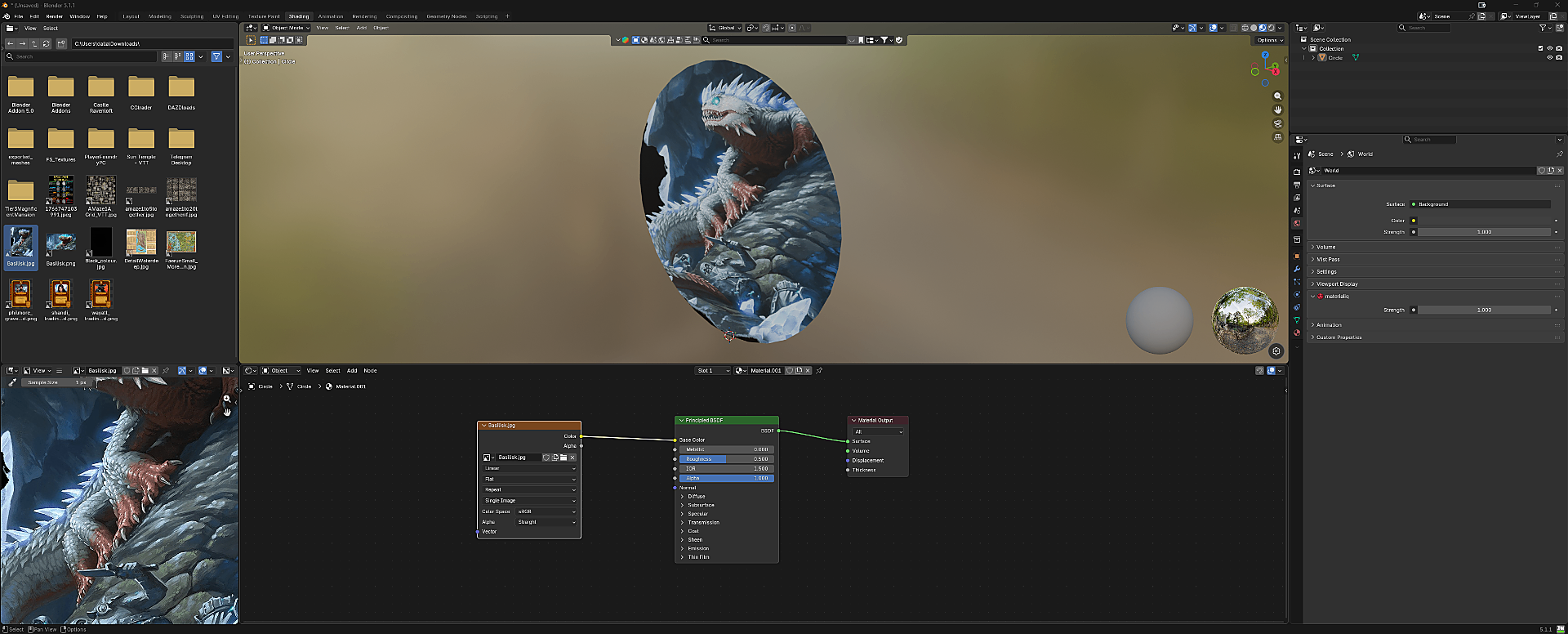This screenshot has width=1568, height=634.
Task: Toggle file browser filter funnel
Action: click(216, 56)
